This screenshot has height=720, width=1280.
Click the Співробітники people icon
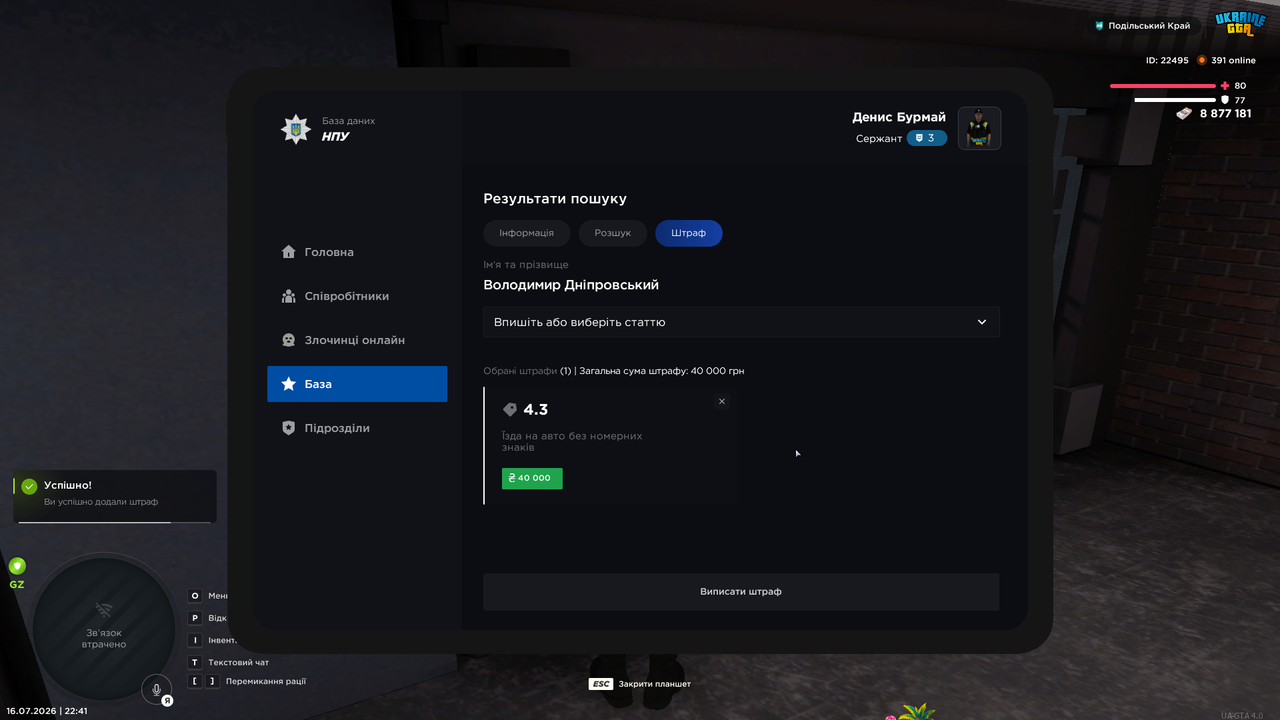pos(289,296)
